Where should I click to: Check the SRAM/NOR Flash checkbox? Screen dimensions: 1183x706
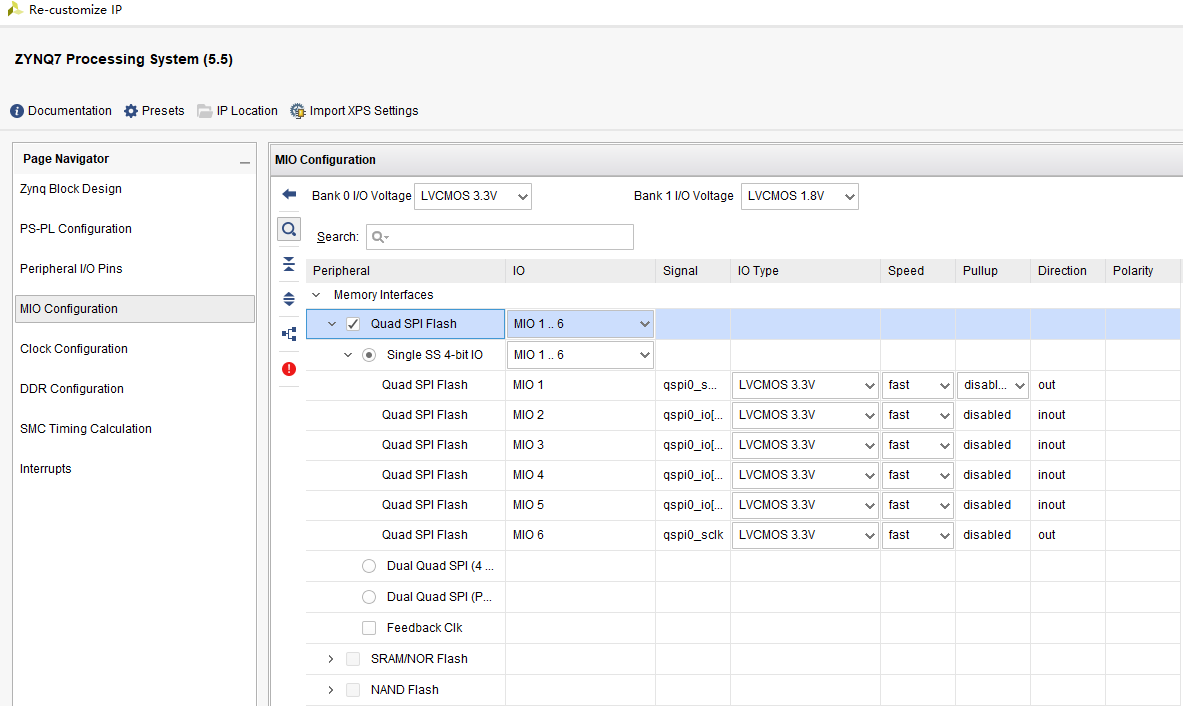pyautogui.click(x=352, y=658)
